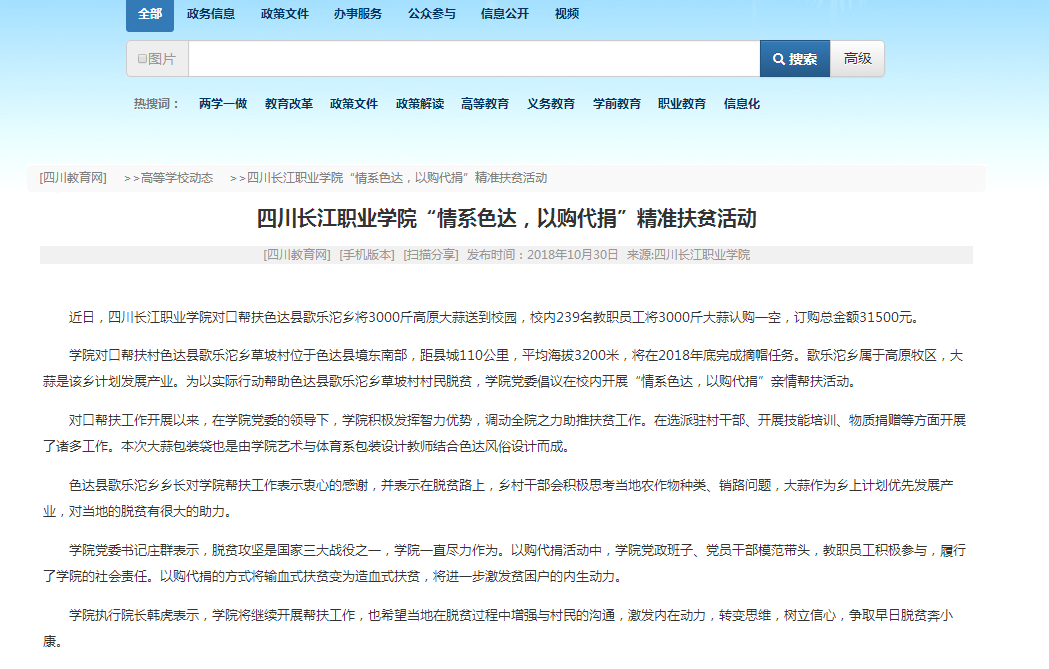The image size is (1049, 669).
Task: Click the article title breadcrumb
Action: tap(397, 178)
